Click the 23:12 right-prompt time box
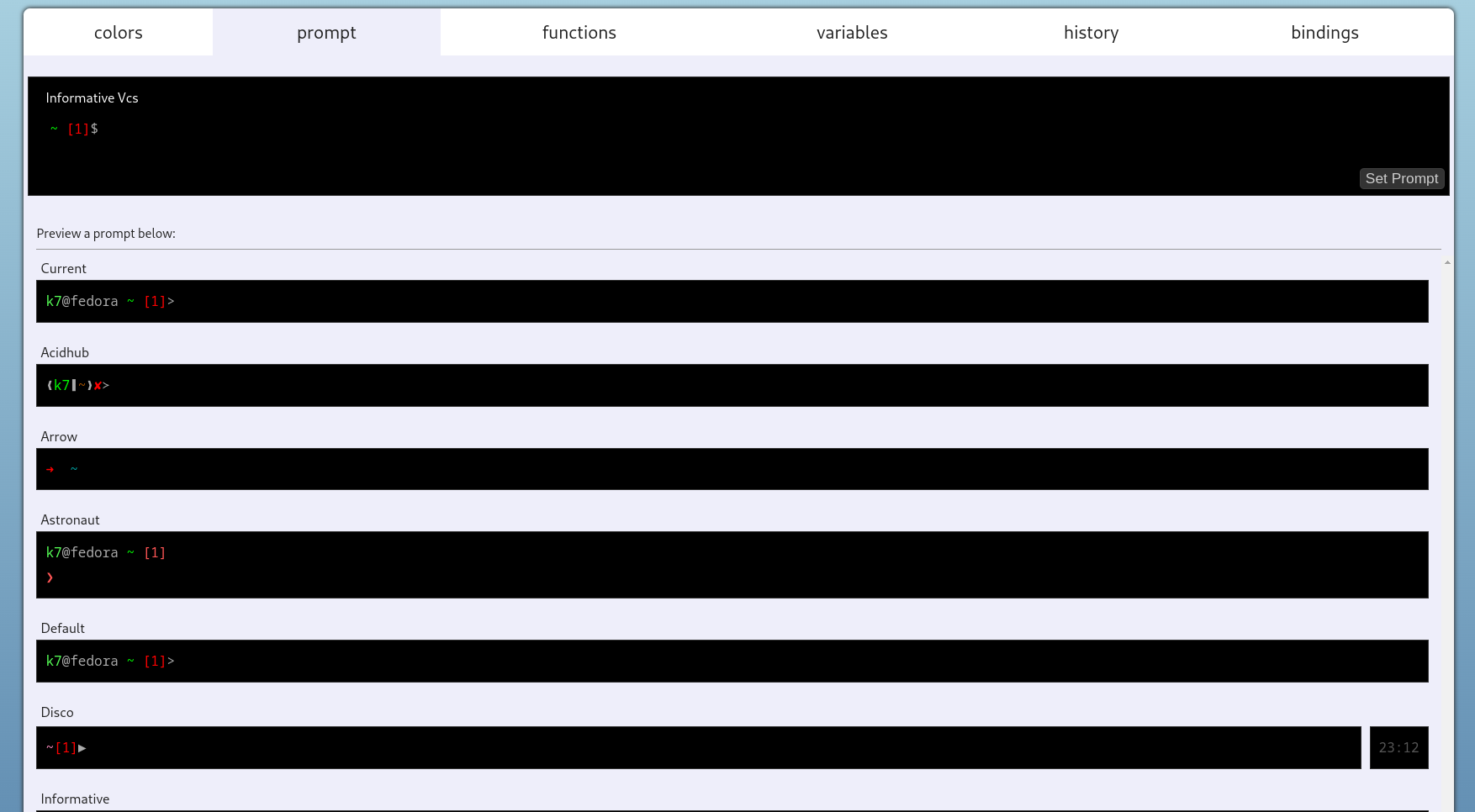Image resolution: width=1475 pixels, height=812 pixels. click(x=1398, y=747)
